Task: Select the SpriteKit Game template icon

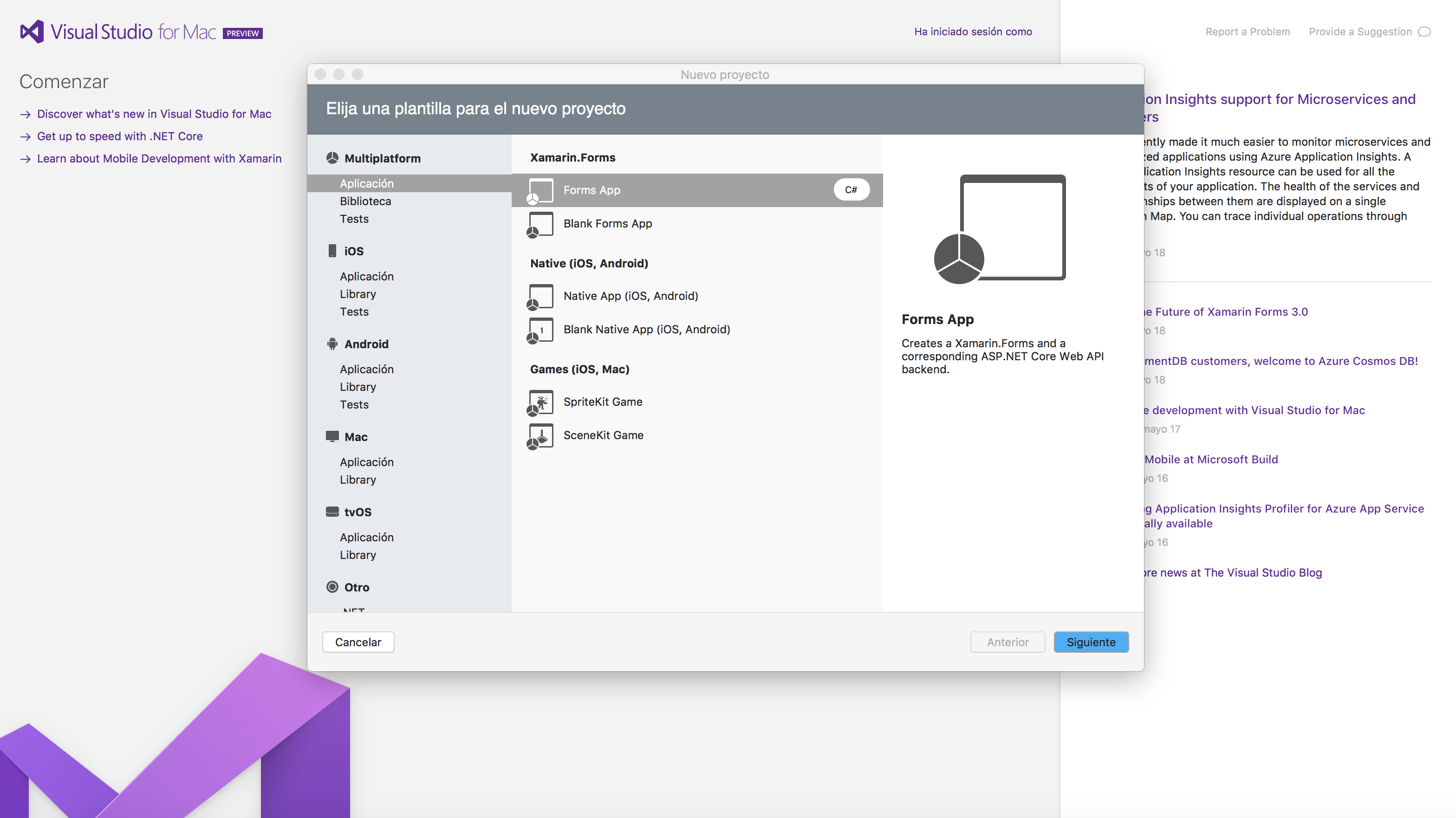Action: (540, 402)
